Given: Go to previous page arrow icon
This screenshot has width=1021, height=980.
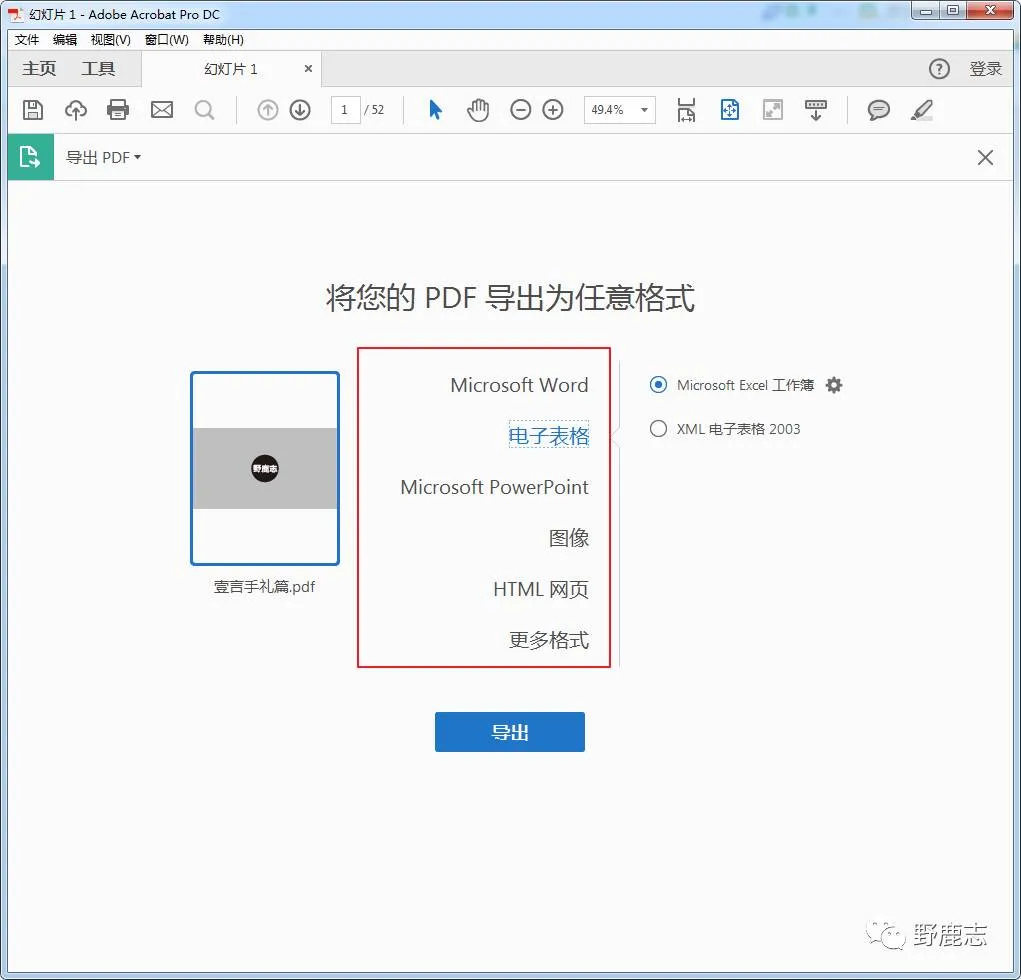Looking at the screenshot, I should 267,110.
